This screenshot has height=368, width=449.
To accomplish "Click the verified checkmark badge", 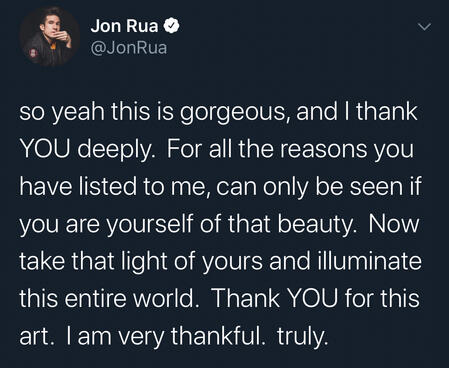I will pyautogui.click(x=172, y=26).
